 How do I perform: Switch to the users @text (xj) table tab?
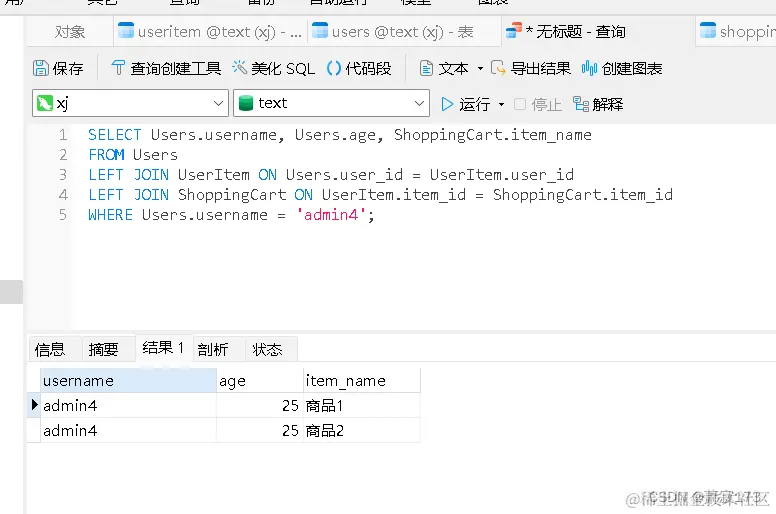[403, 32]
